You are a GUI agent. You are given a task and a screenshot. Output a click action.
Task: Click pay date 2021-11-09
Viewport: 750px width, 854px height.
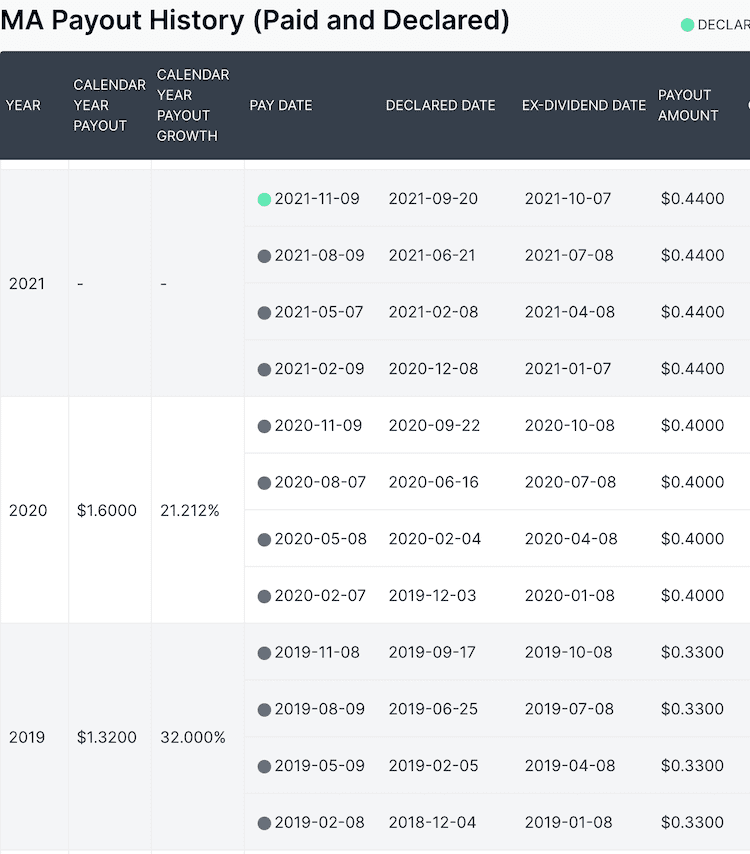click(317, 199)
